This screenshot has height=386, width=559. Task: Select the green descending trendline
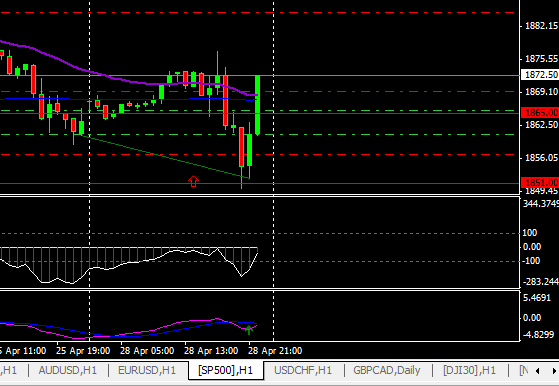(164, 156)
